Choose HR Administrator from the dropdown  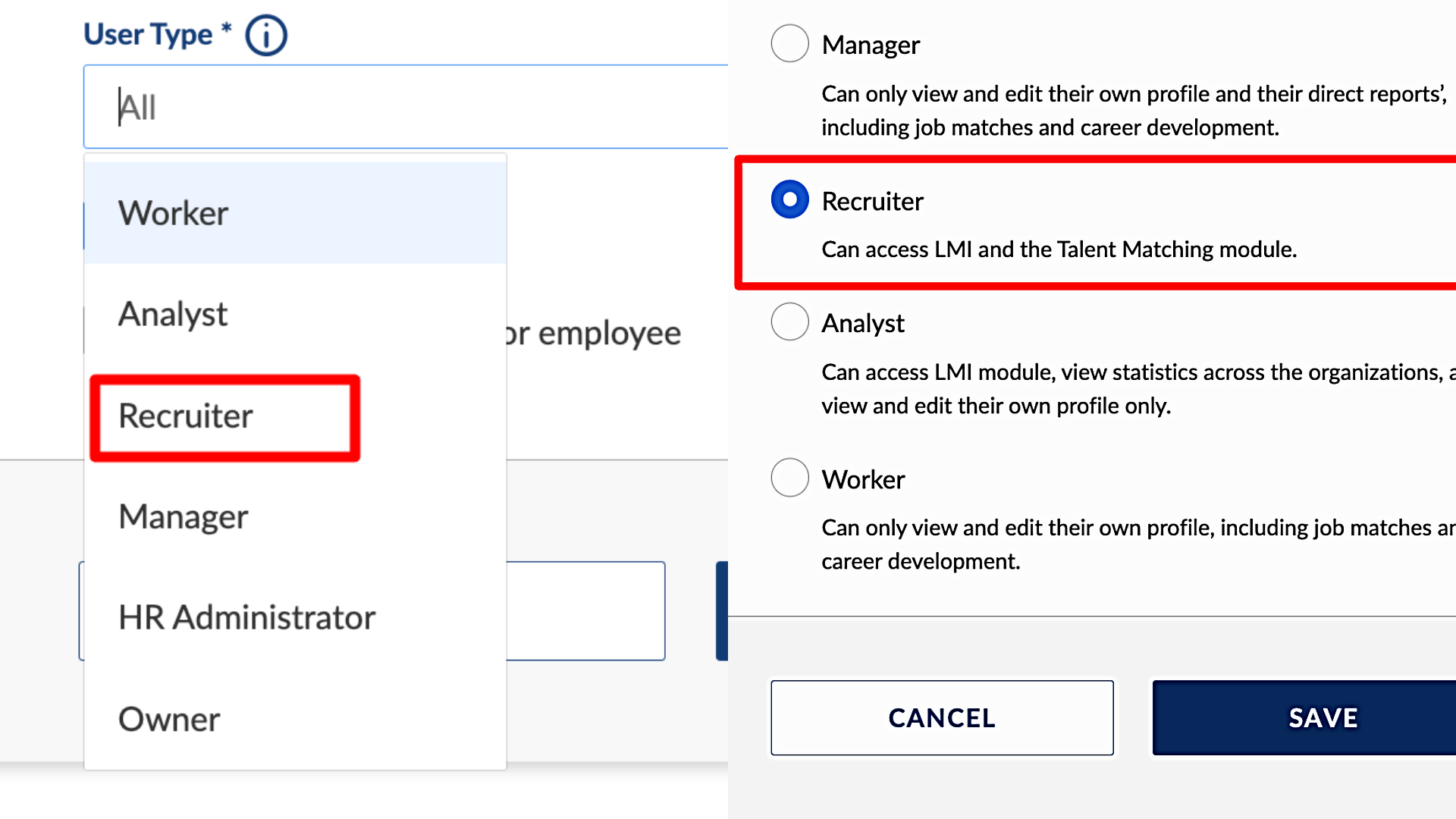point(246,618)
